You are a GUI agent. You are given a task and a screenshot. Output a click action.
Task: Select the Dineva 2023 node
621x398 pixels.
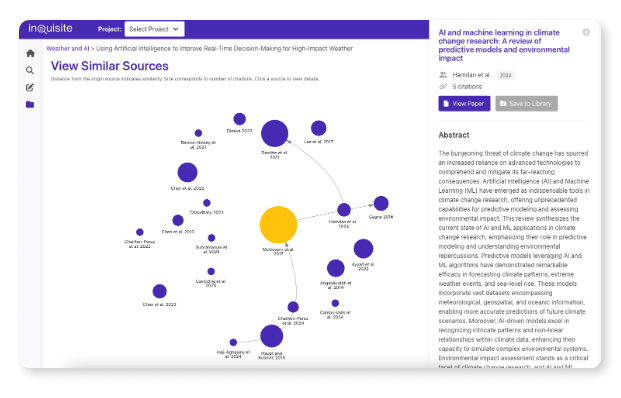pos(239,119)
